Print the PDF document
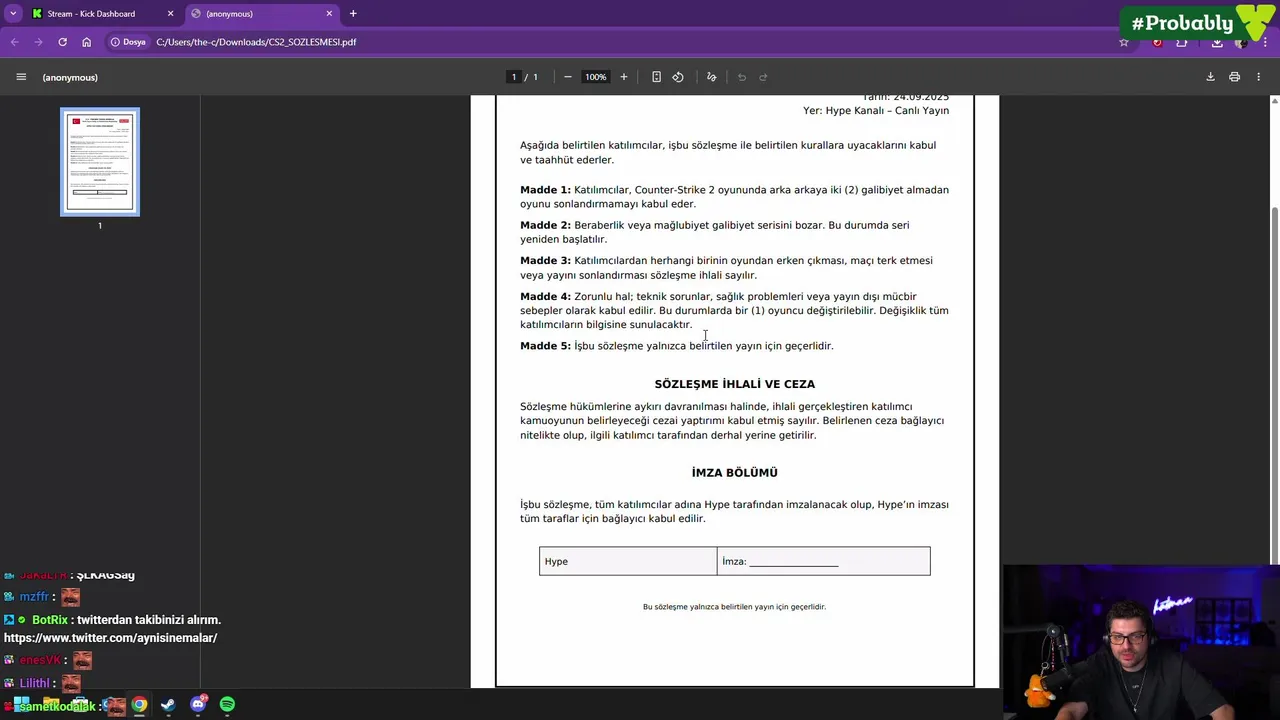Screen dimensions: 1280x720 click(1235, 77)
